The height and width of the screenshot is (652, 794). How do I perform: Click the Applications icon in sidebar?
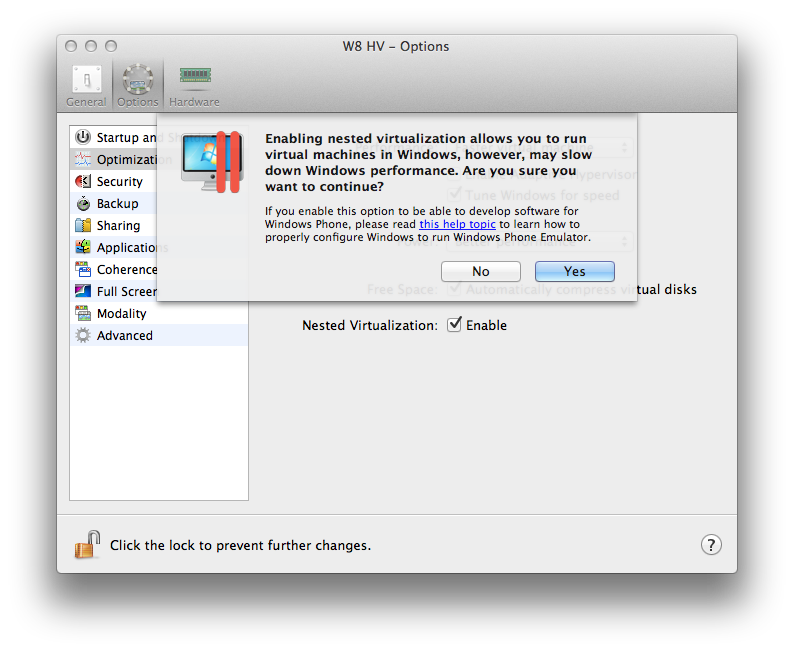83,248
